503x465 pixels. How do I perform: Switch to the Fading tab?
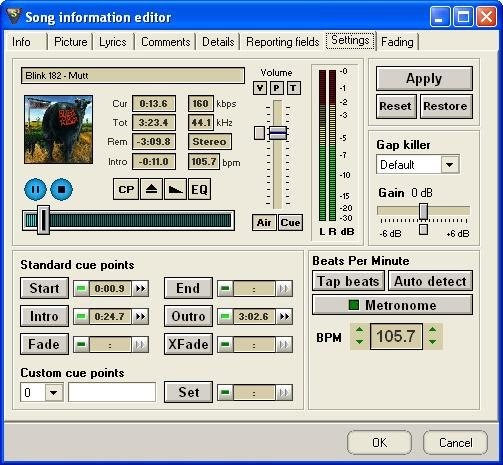(397, 42)
